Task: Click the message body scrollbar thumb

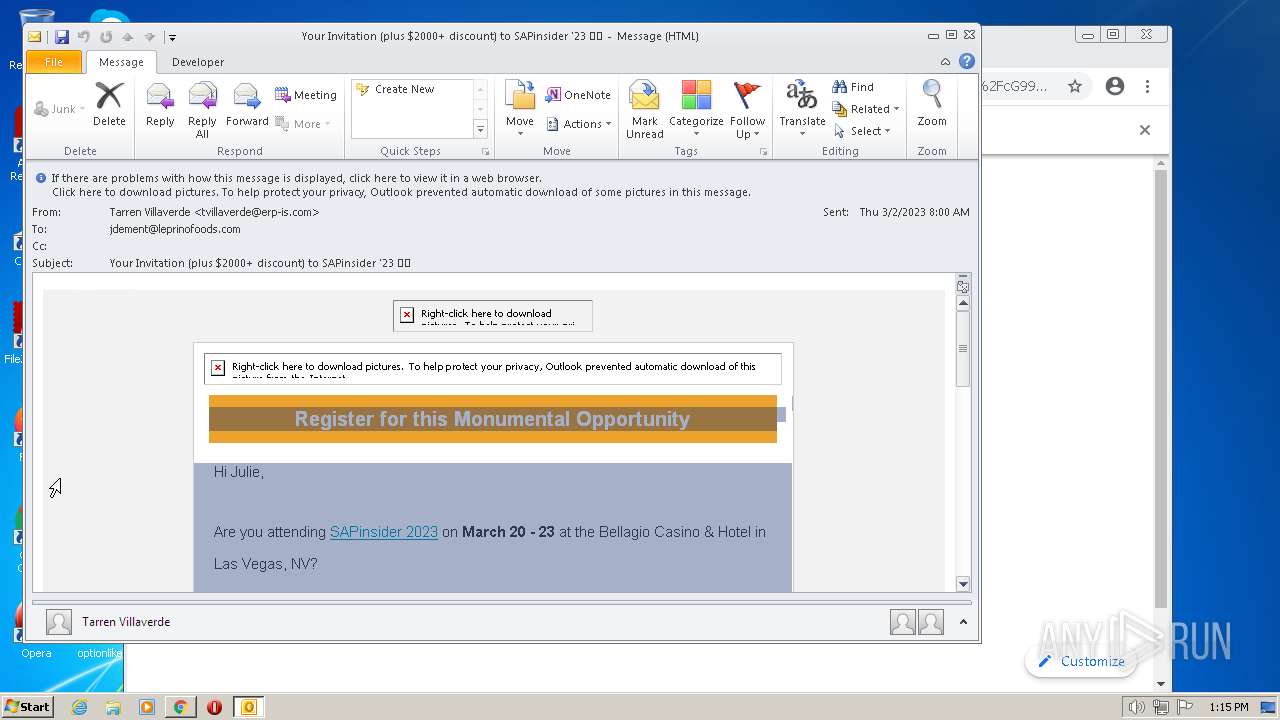Action: [x=963, y=348]
